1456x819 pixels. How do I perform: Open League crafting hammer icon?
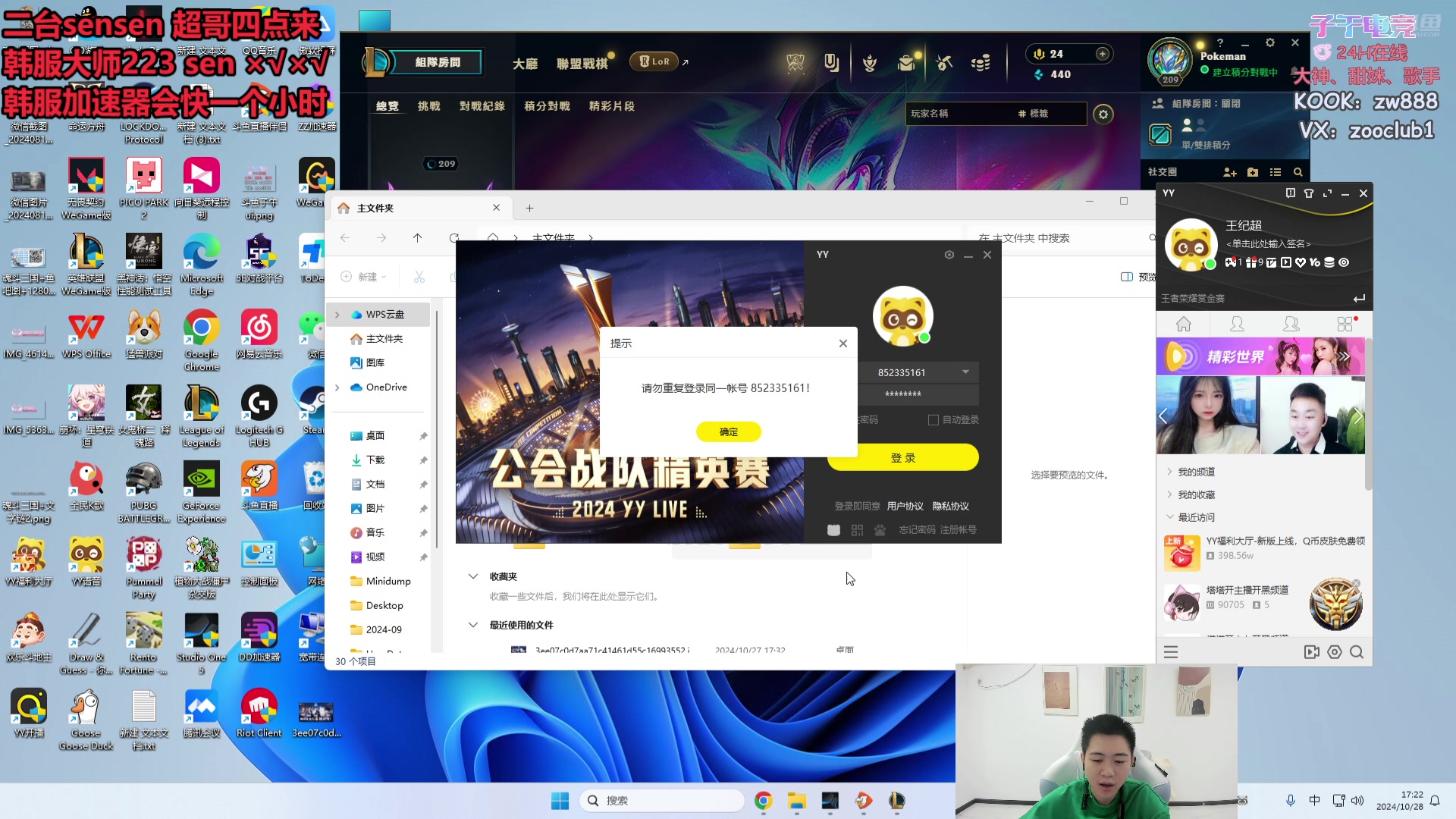click(x=943, y=63)
